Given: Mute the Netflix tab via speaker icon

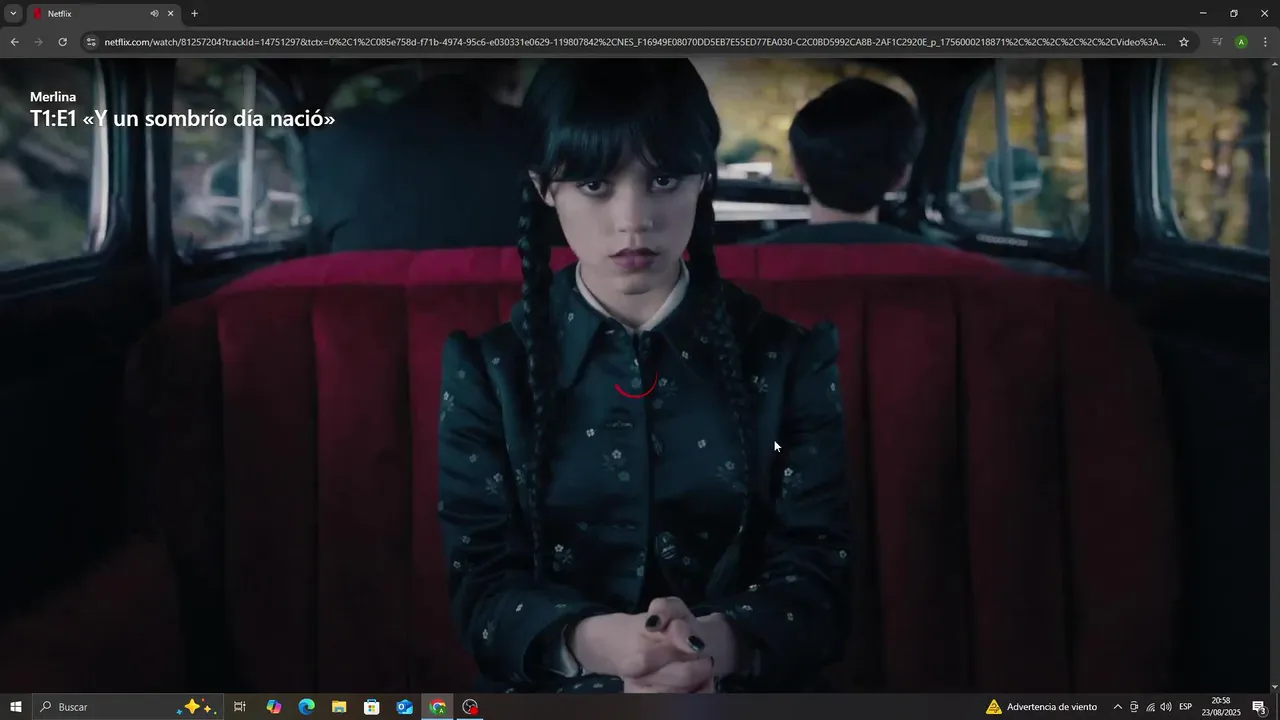Looking at the screenshot, I should point(154,14).
